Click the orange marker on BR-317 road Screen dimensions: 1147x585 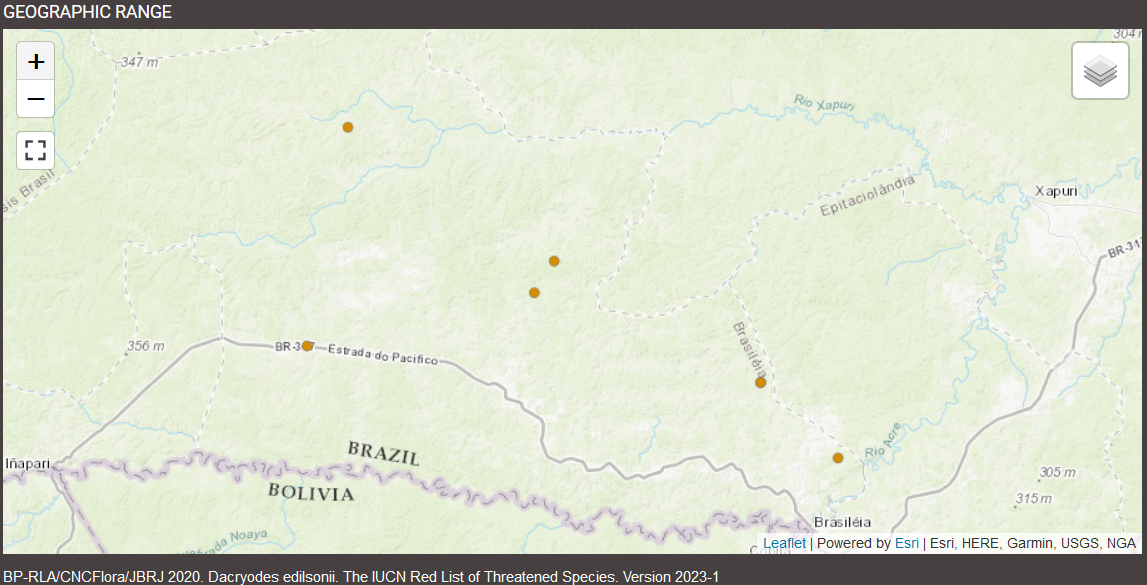tap(308, 346)
